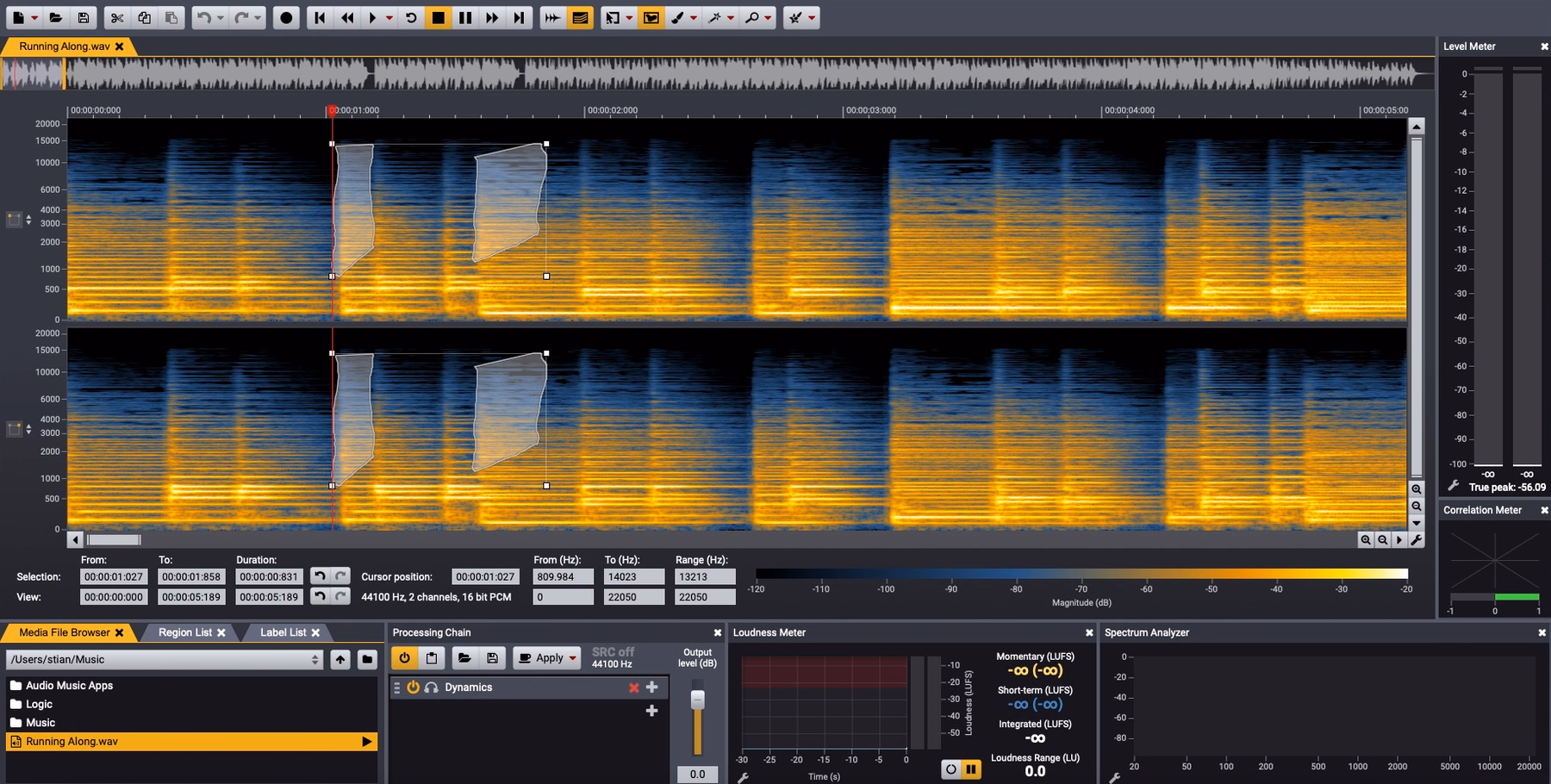
Task: Undo the last edit
Action: (204, 17)
